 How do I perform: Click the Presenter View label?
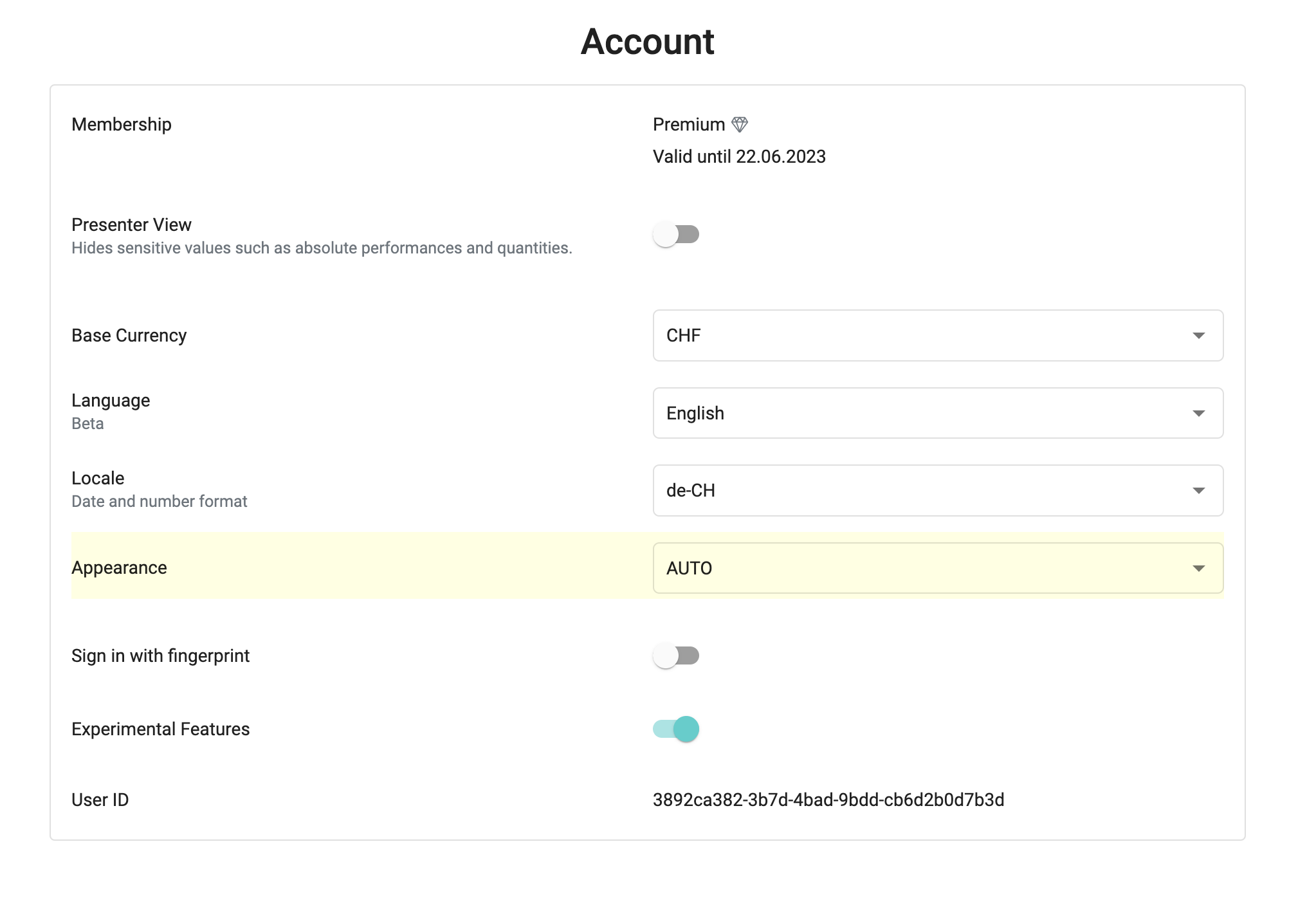131,225
